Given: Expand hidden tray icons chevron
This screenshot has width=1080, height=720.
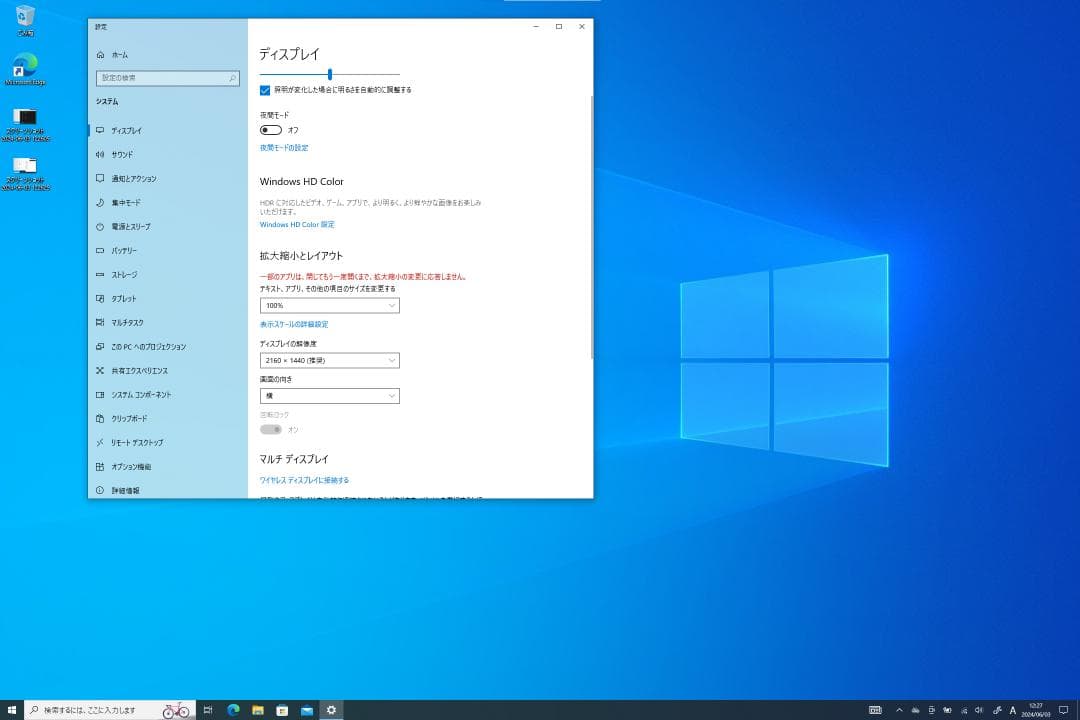Looking at the screenshot, I should [899, 710].
